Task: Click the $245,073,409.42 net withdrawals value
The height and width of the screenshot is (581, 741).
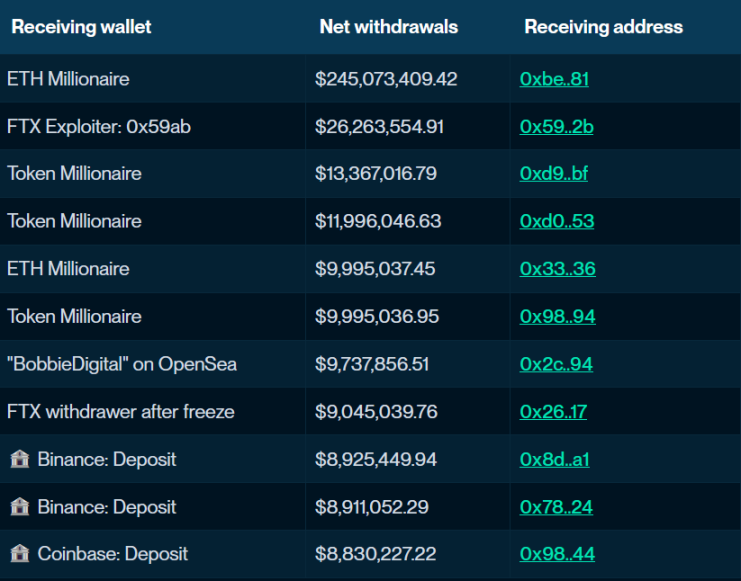Action: 386,78
